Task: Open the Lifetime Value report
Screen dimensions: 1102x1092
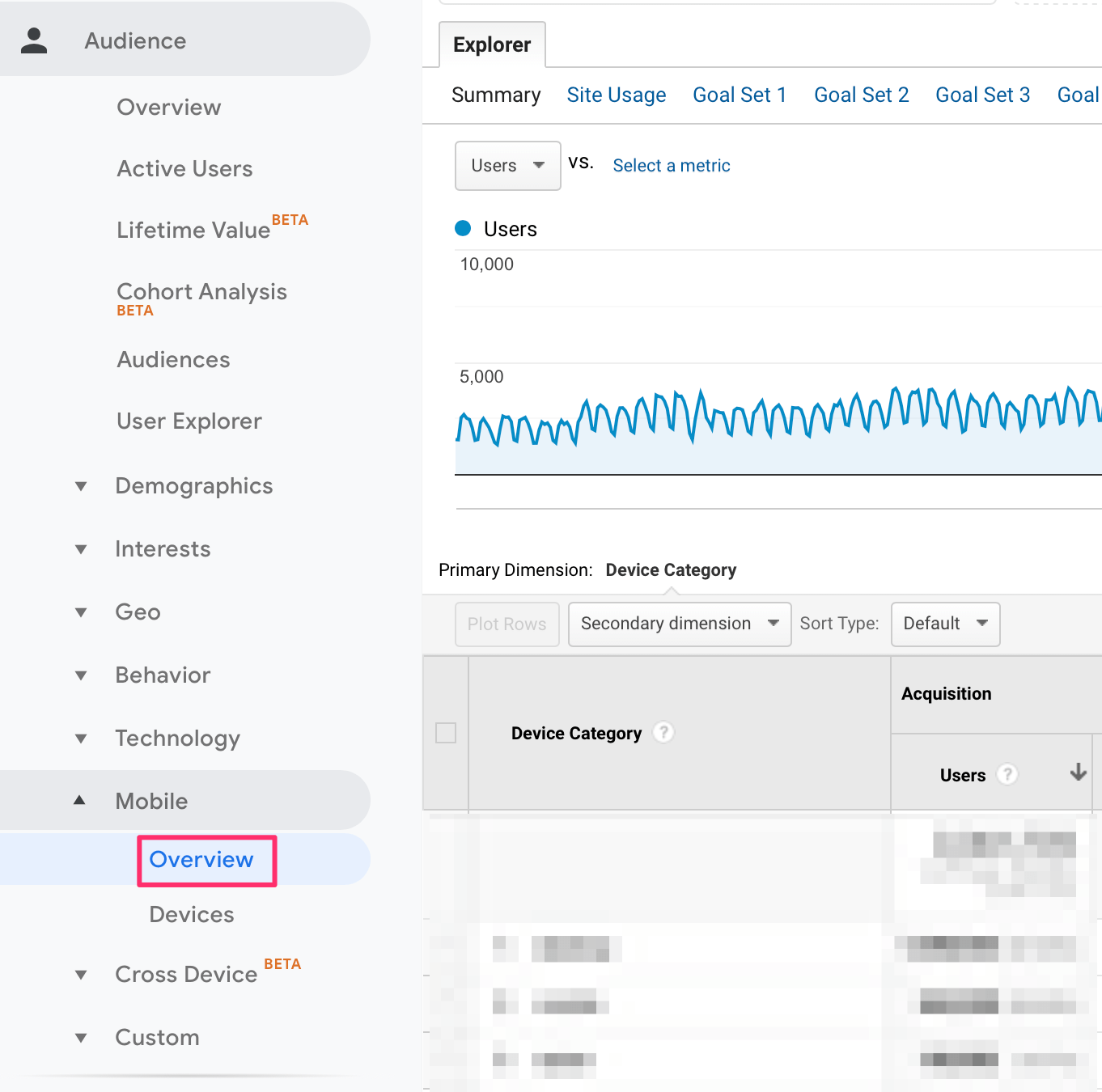Action: (x=193, y=231)
